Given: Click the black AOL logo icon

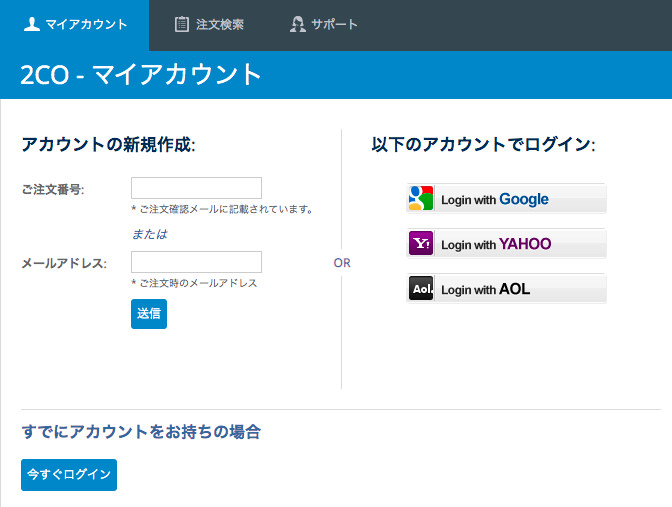Looking at the screenshot, I should click(421, 289).
